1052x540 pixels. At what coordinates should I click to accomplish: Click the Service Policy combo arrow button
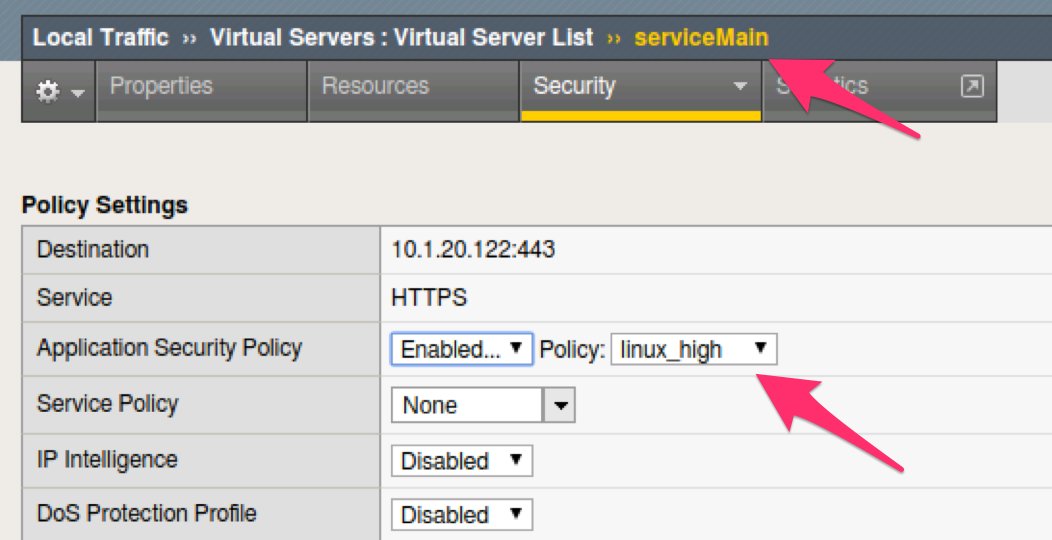pyautogui.click(x=559, y=405)
